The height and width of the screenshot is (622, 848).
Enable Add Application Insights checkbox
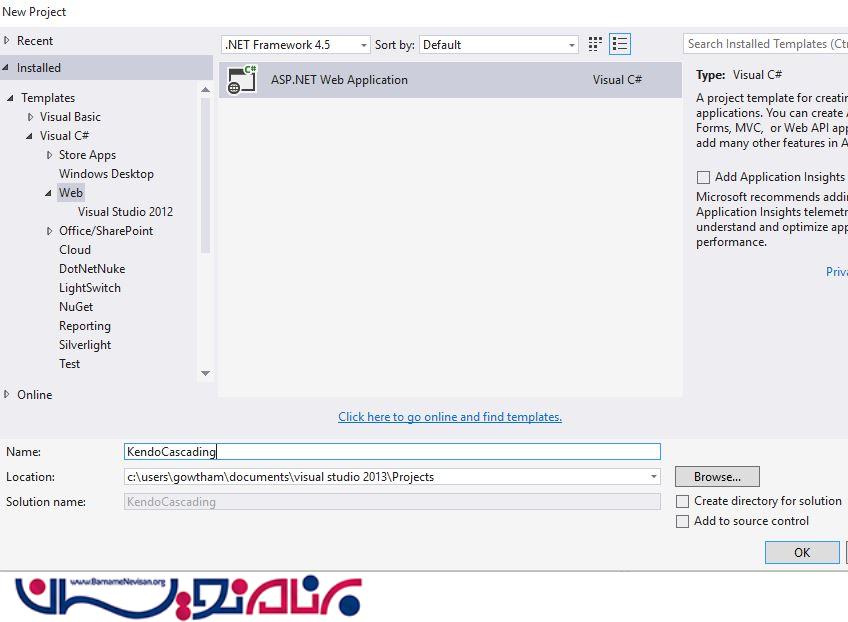point(703,177)
